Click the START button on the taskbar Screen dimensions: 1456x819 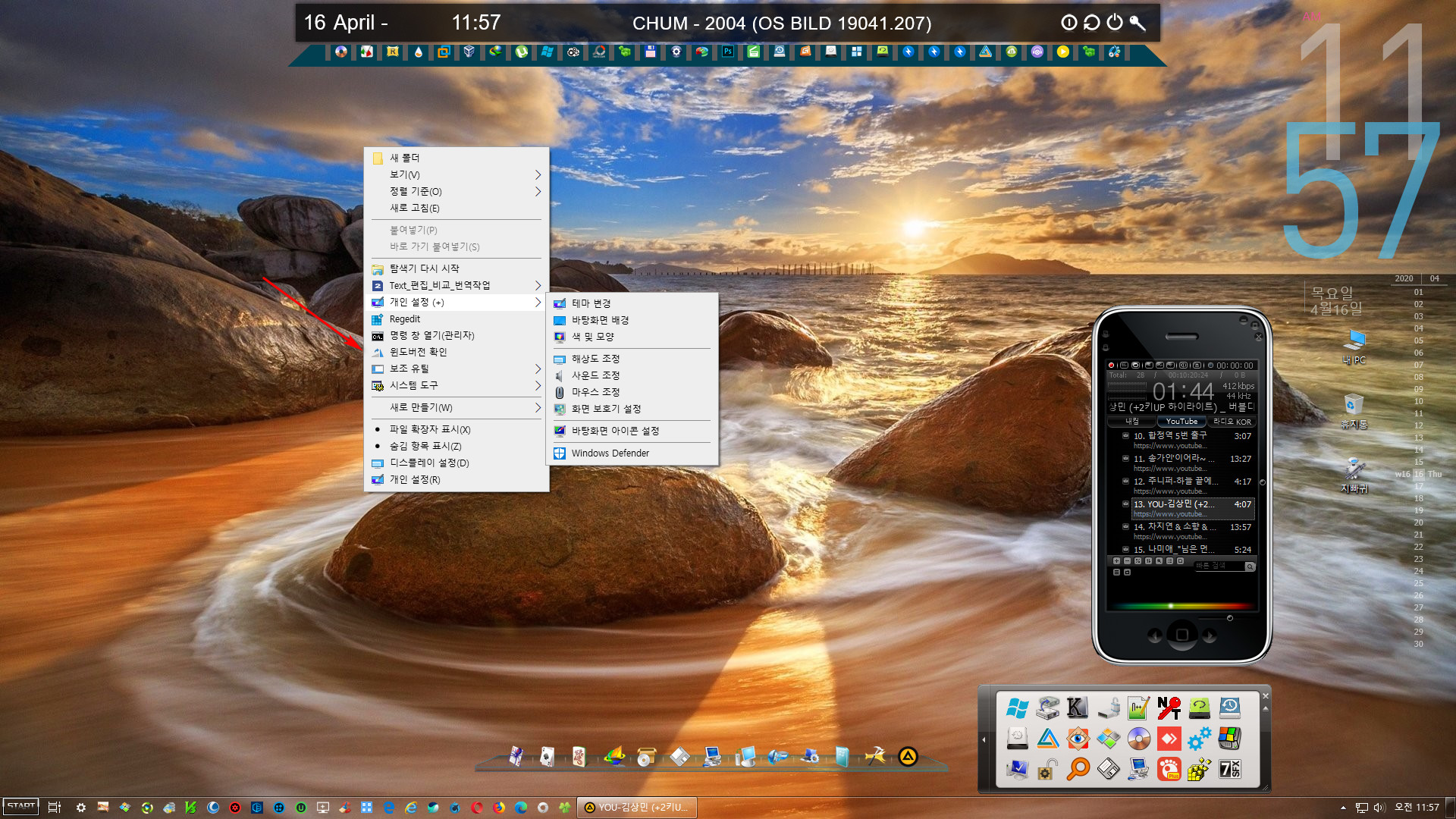21,807
